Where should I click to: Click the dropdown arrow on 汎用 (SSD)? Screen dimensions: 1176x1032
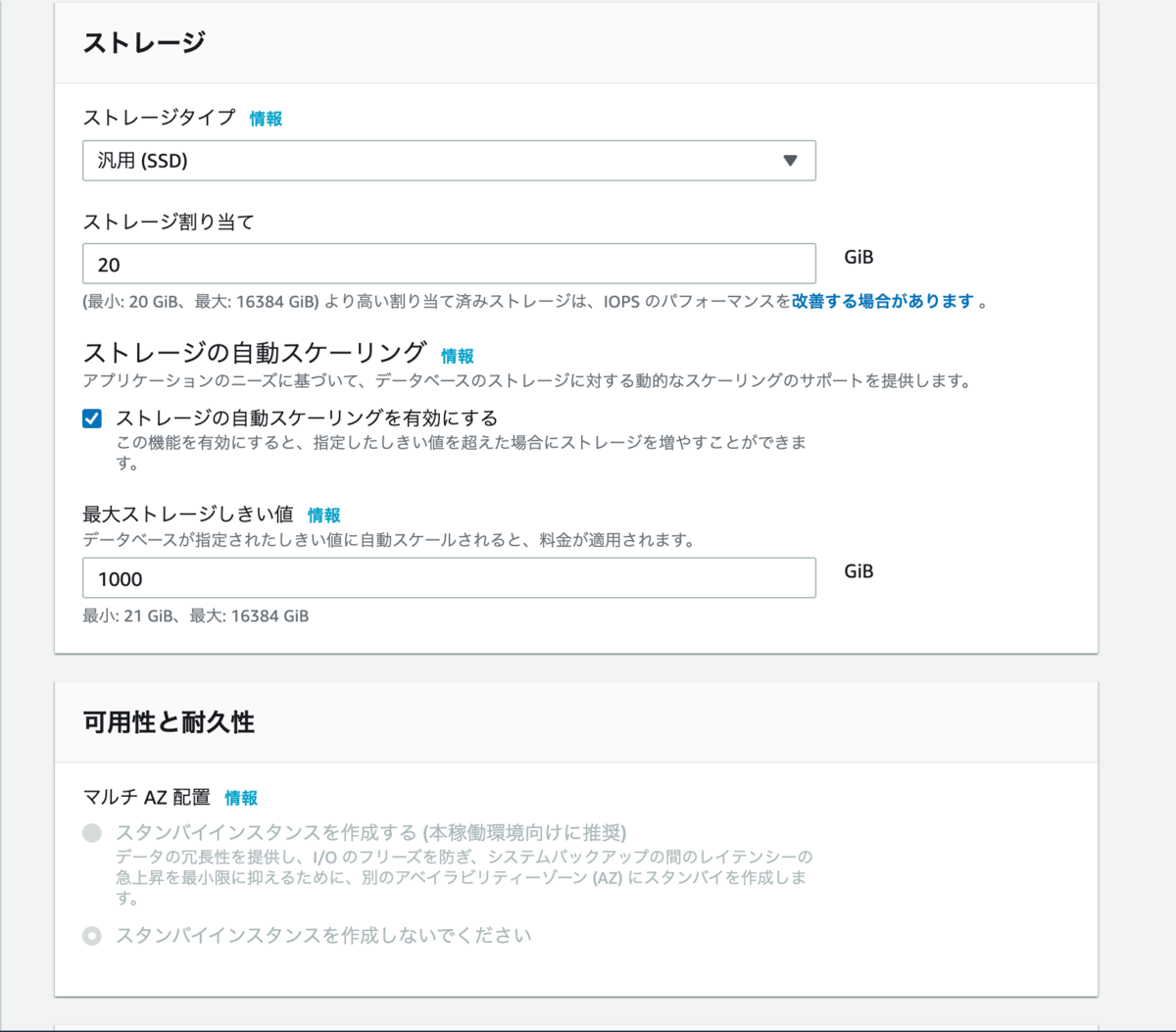coord(792,160)
